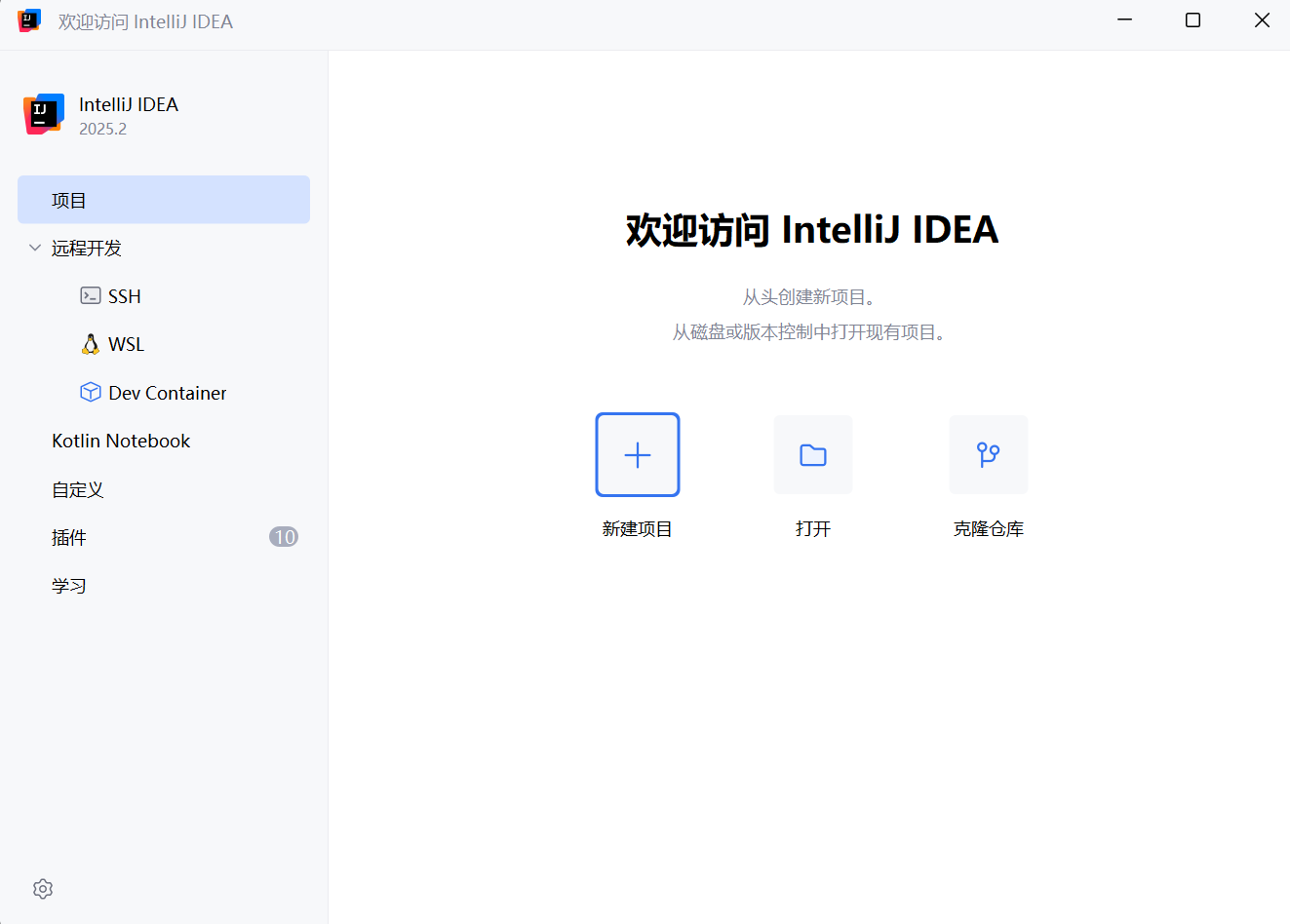The image size is (1290, 924).
Task: Click the plugins update badge showing 10
Action: 284,537
